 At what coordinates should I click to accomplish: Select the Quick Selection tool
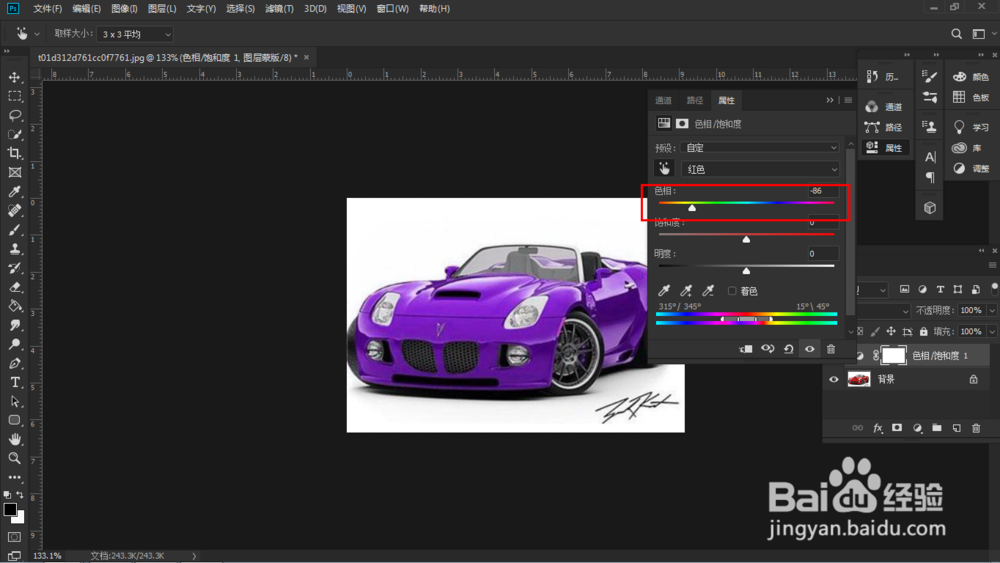[x=14, y=135]
